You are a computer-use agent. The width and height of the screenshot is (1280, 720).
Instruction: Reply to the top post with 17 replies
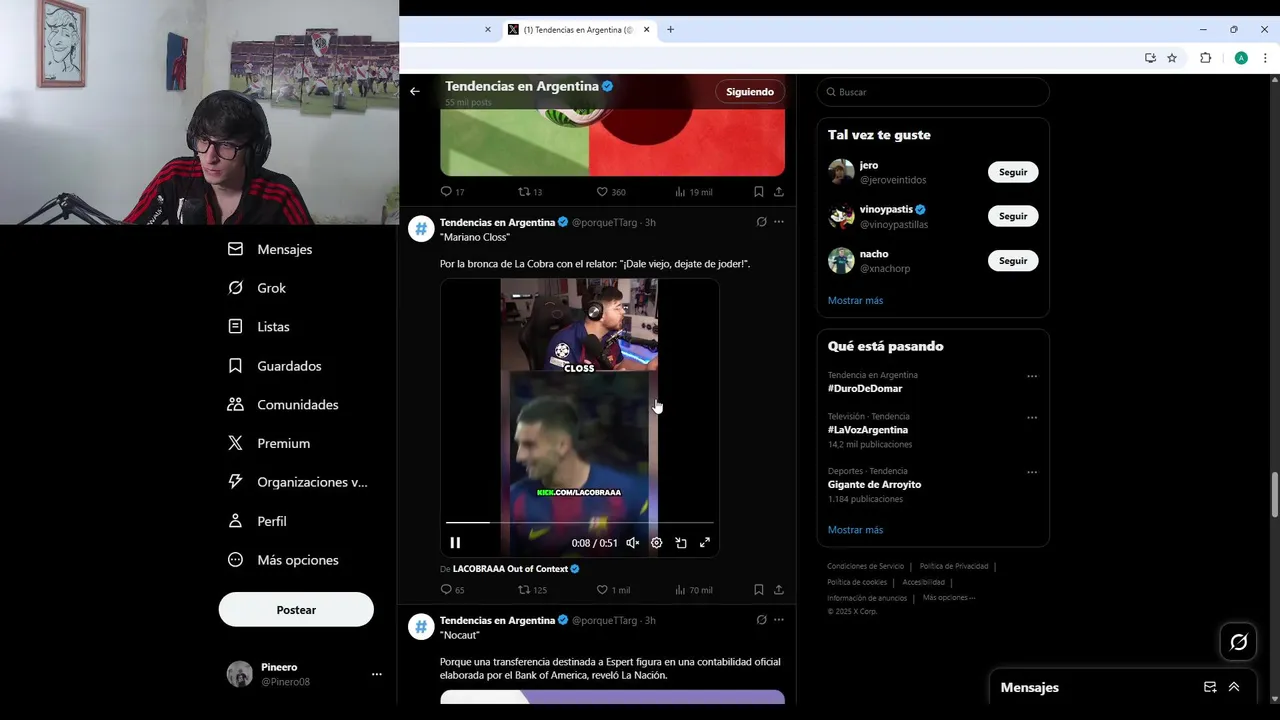452,192
